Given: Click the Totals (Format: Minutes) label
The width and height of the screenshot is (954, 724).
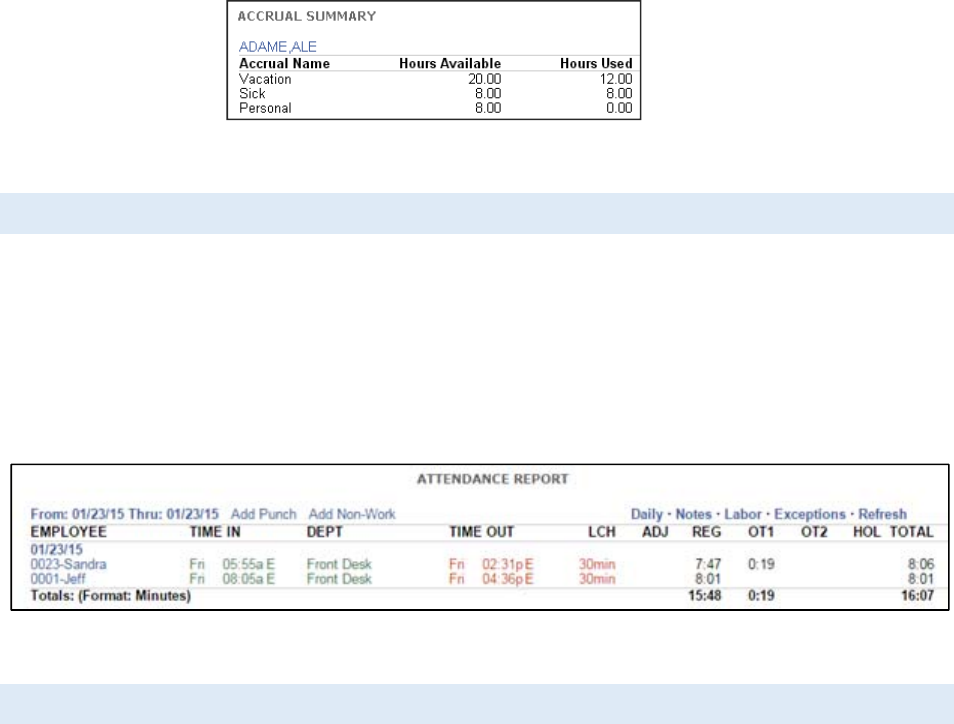Looking at the screenshot, I should (111, 596).
